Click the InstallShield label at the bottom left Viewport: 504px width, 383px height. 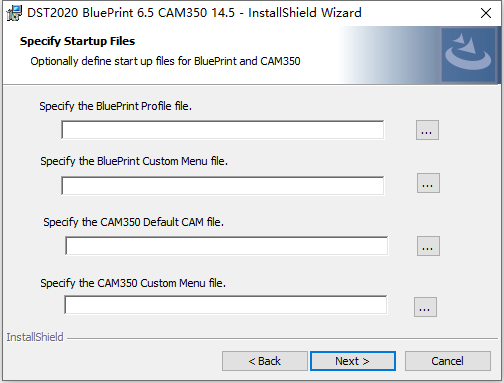[35, 337]
